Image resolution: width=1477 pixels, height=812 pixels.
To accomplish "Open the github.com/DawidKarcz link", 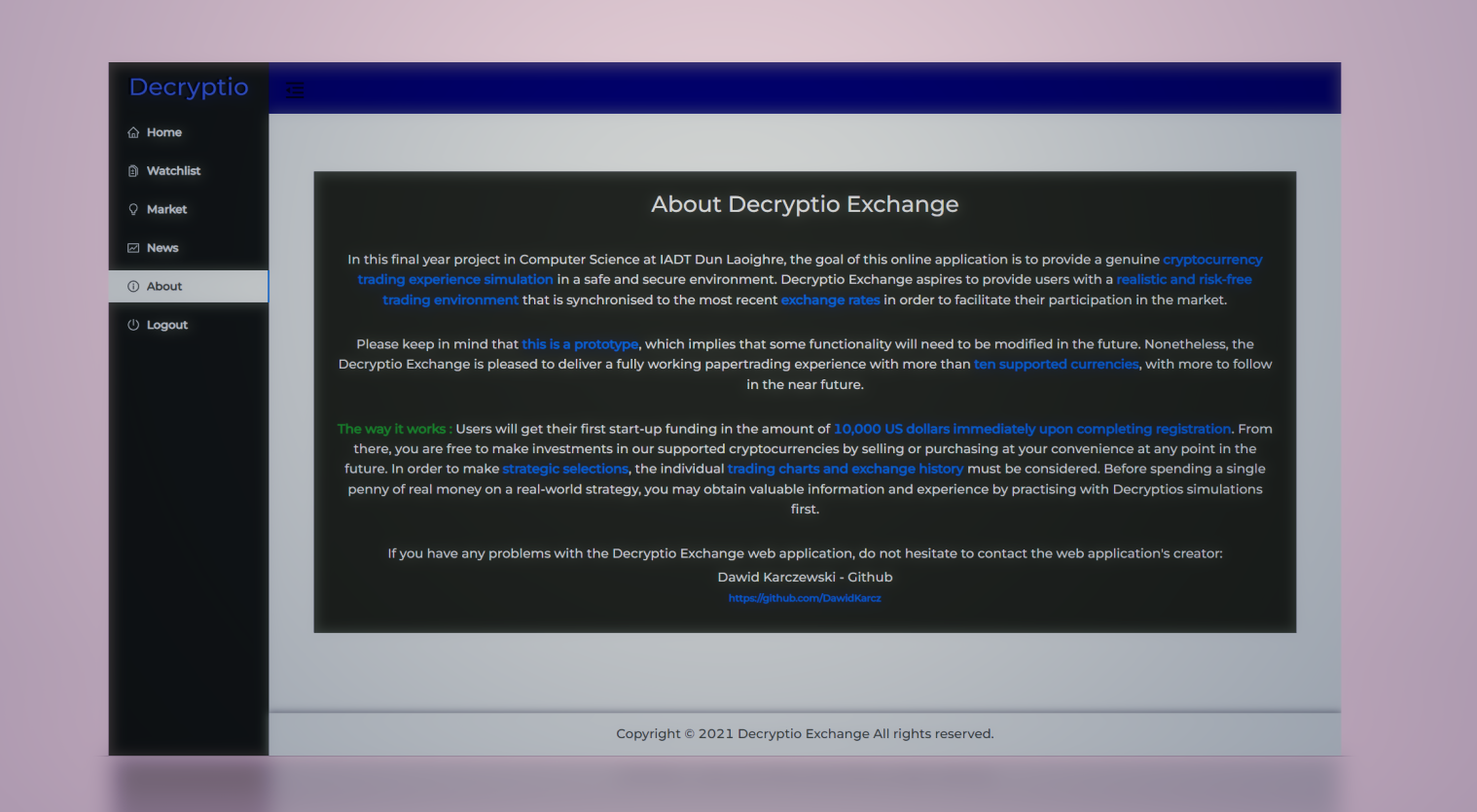I will tap(805, 598).
